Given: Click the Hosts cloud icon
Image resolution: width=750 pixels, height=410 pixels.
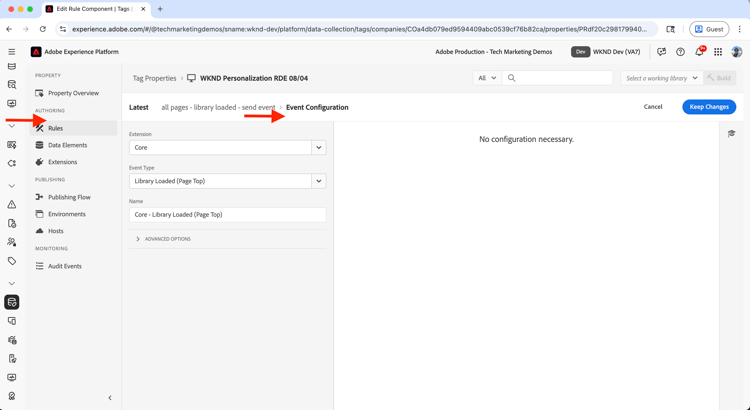Looking at the screenshot, I should pyautogui.click(x=40, y=231).
